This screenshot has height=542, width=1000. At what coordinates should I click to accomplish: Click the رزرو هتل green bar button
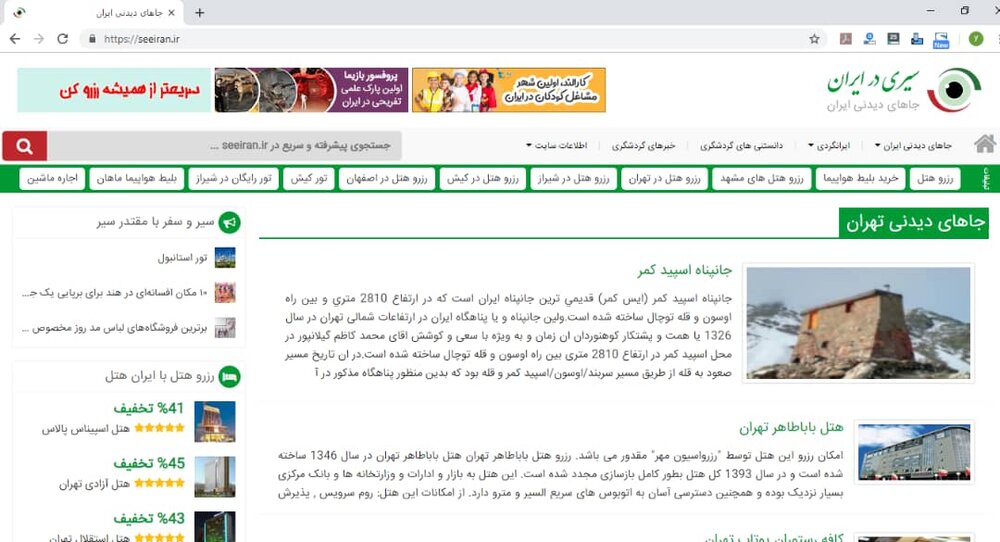(x=935, y=179)
